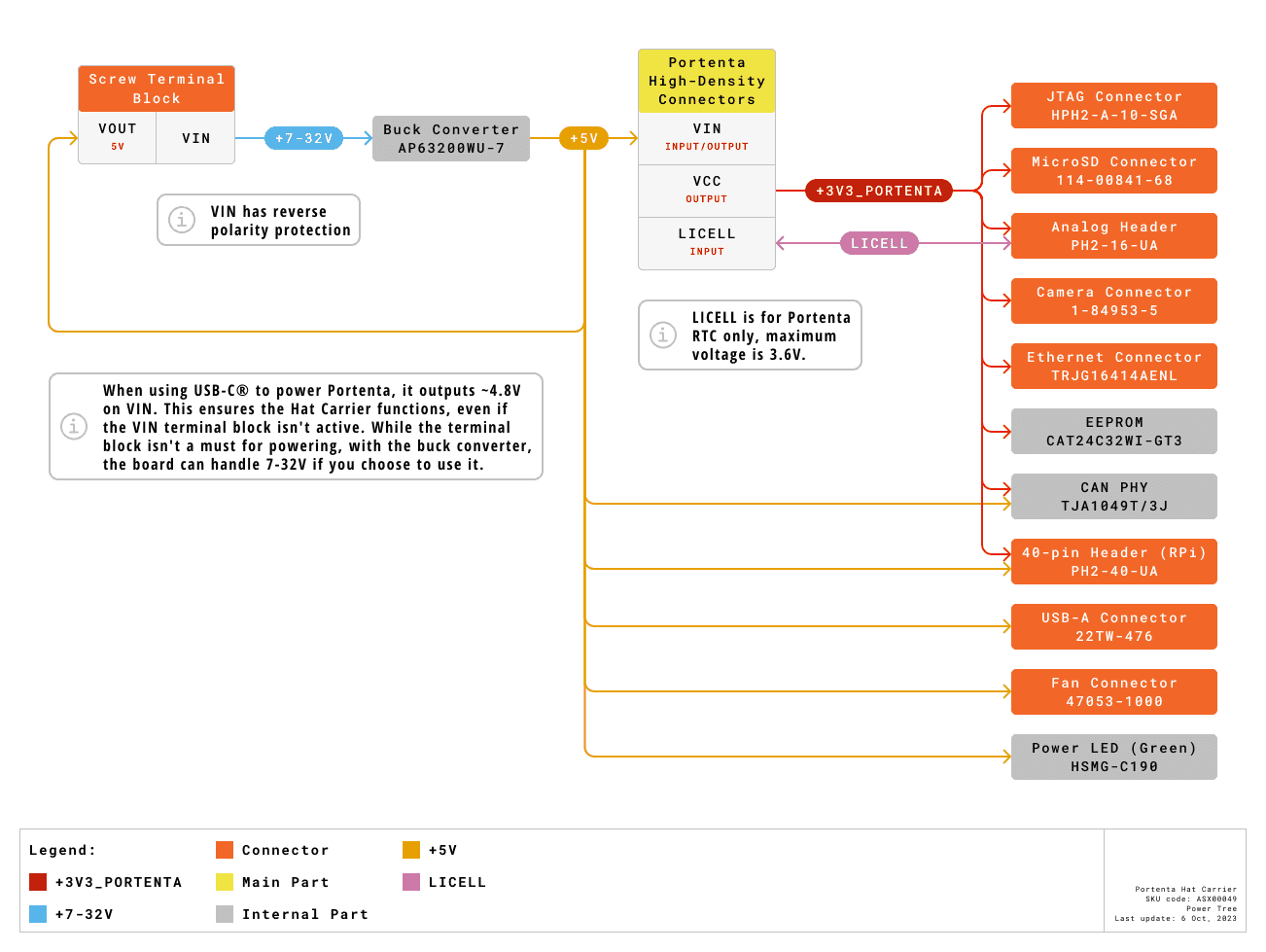1266x952 pixels.
Task: Click the +3V3_PORTENTA red rail label
Action: pyautogui.click(x=879, y=191)
